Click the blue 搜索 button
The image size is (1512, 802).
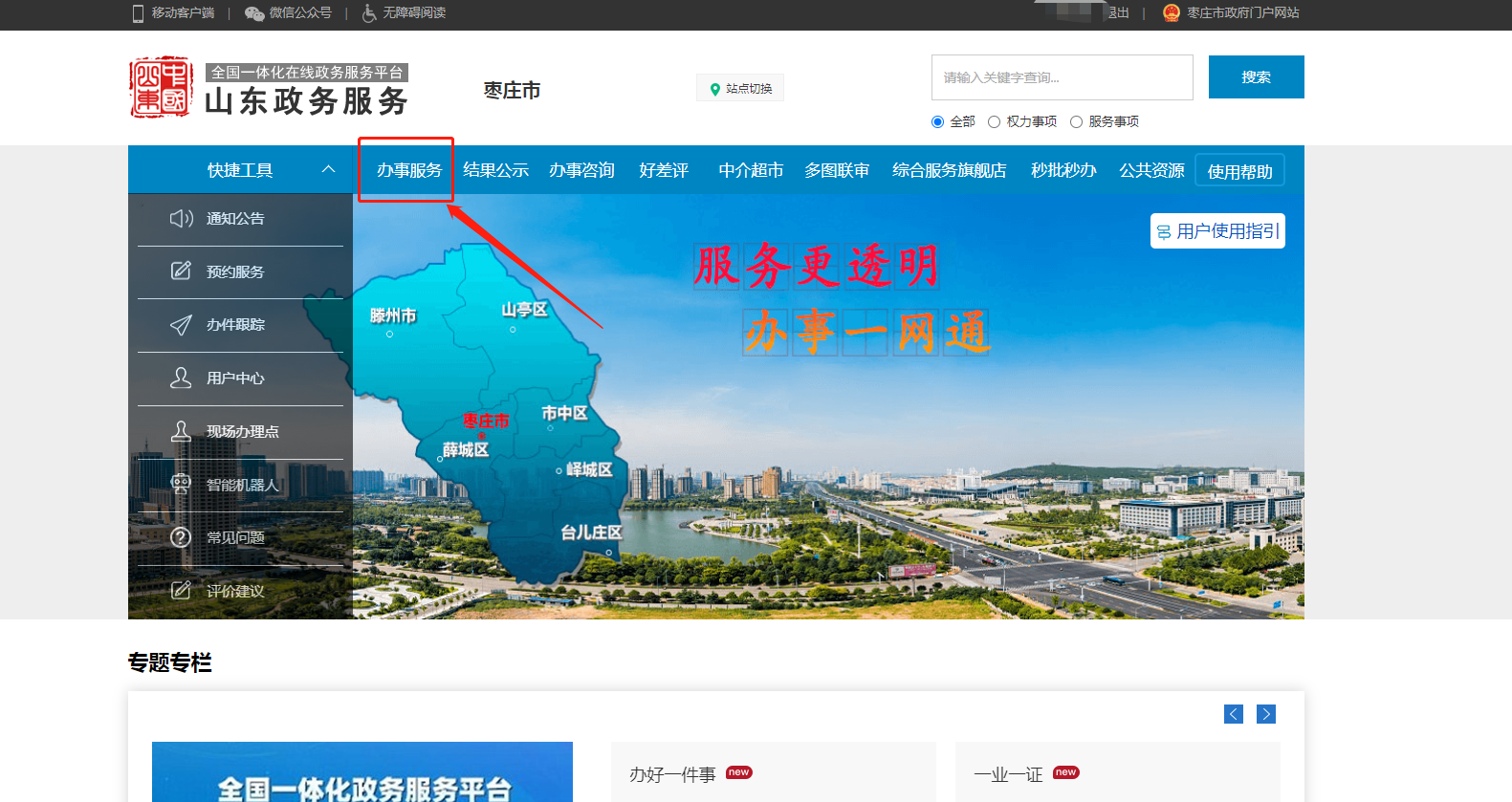tap(1256, 77)
